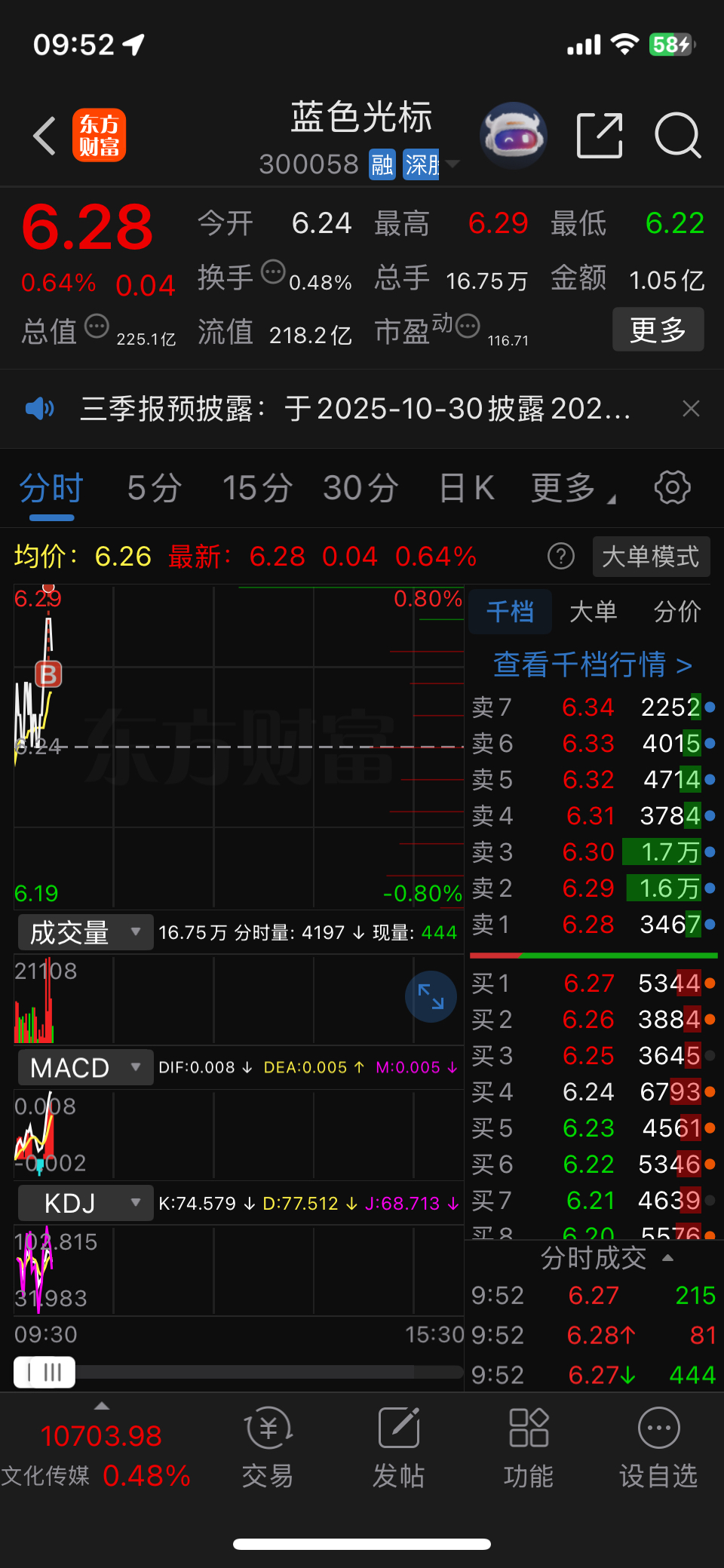The image size is (724, 1568).
Task: Expand the index bar up arrow
Action: point(102,1406)
